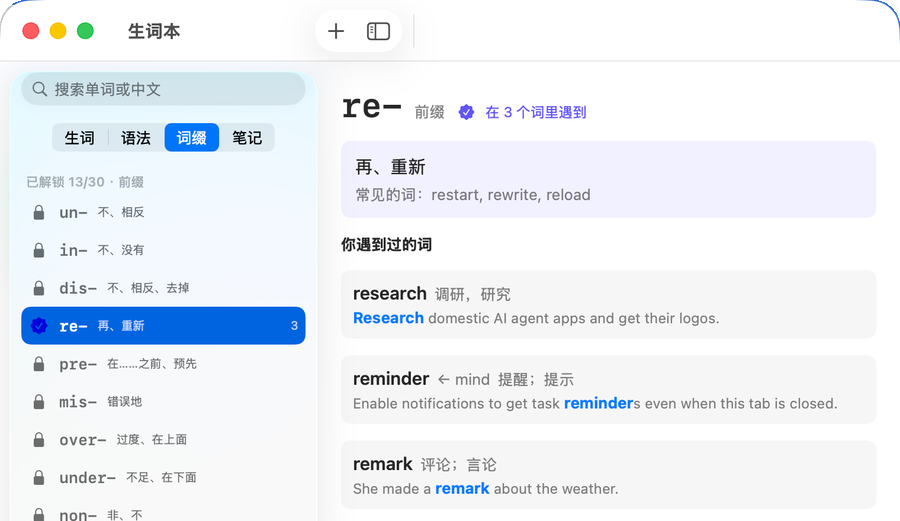Click the plus button to add a word
Viewport: 900px width, 521px height.
[x=336, y=31]
